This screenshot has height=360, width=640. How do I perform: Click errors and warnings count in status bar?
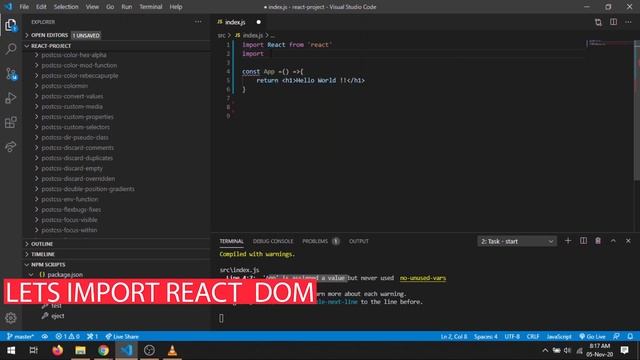point(68,336)
